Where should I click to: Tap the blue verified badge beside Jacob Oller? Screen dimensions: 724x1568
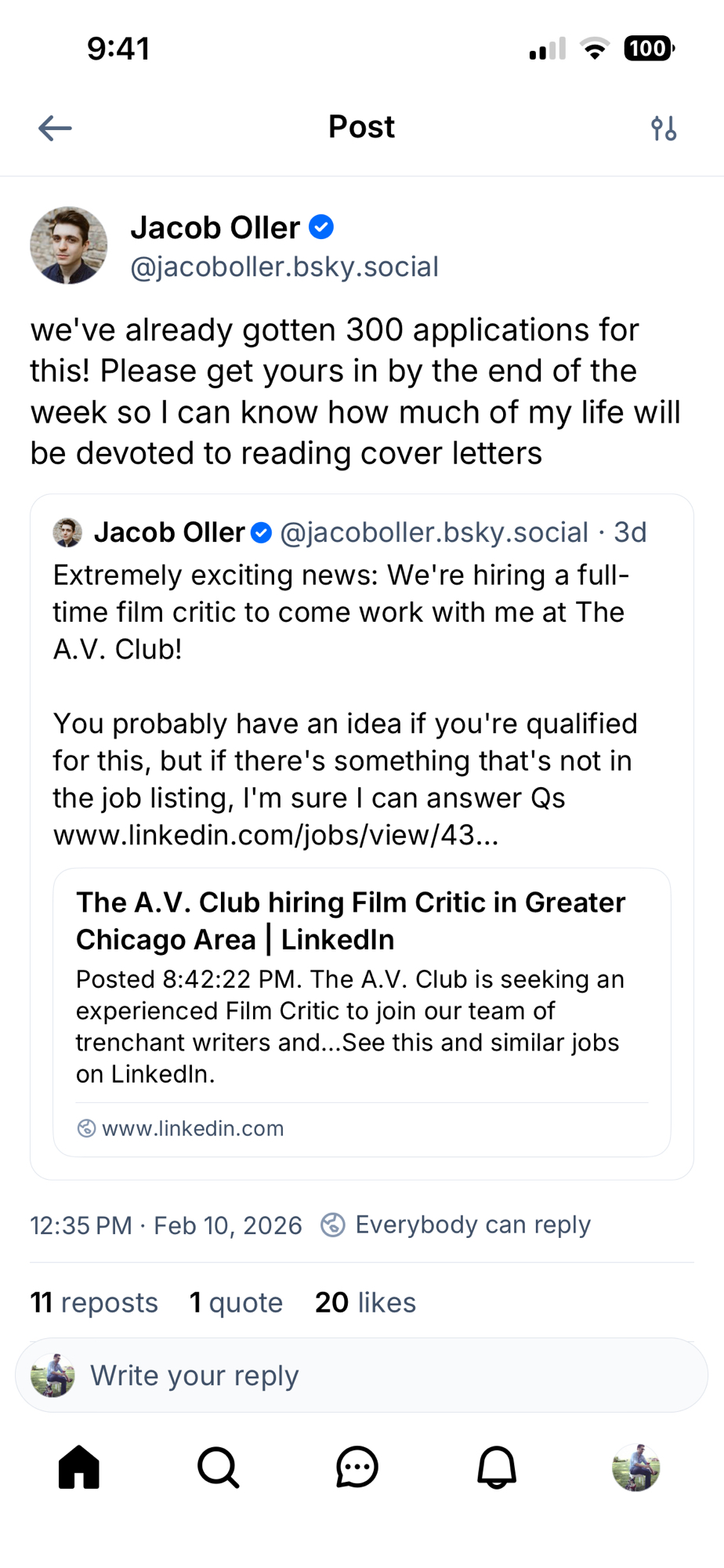click(321, 227)
